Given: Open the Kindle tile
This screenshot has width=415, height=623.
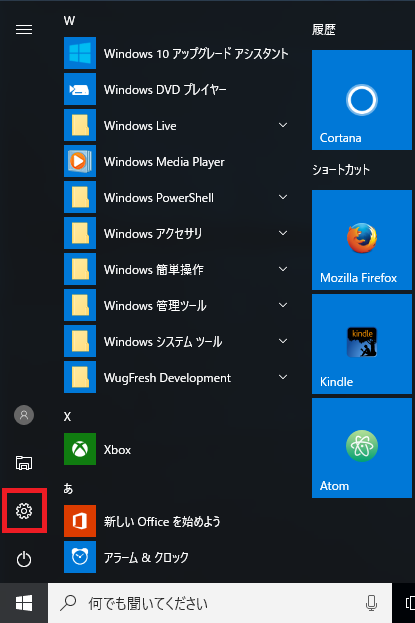Looking at the screenshot, I should coord(362,344).
